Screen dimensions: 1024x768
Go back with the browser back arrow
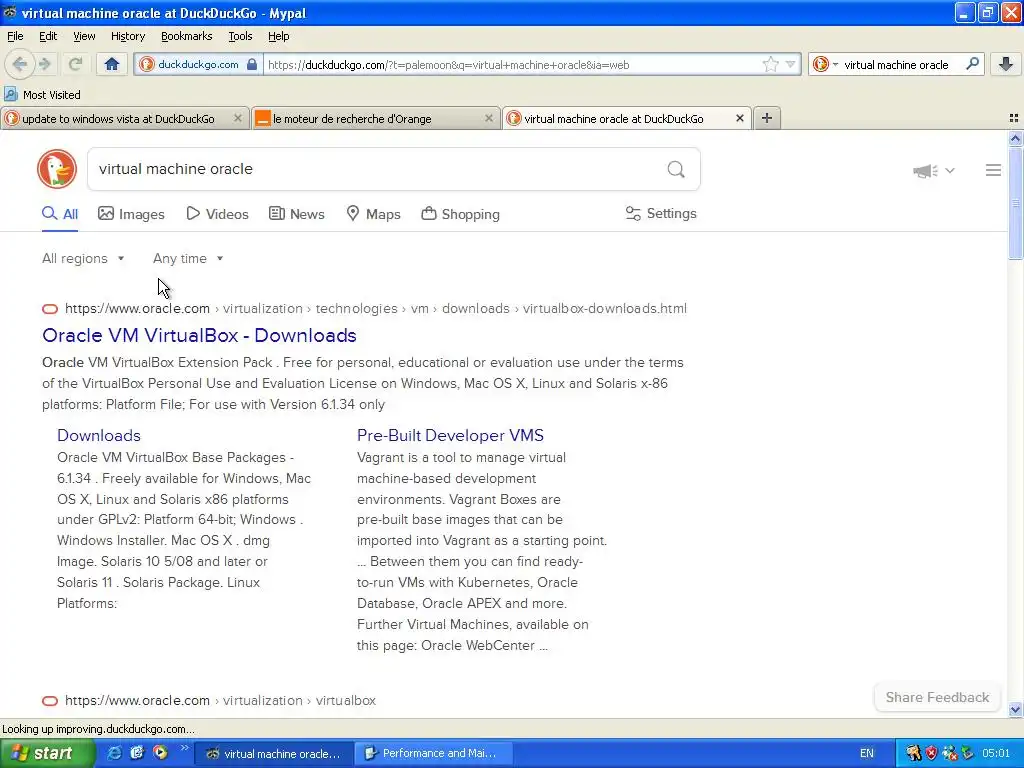[x=20, y=64]
